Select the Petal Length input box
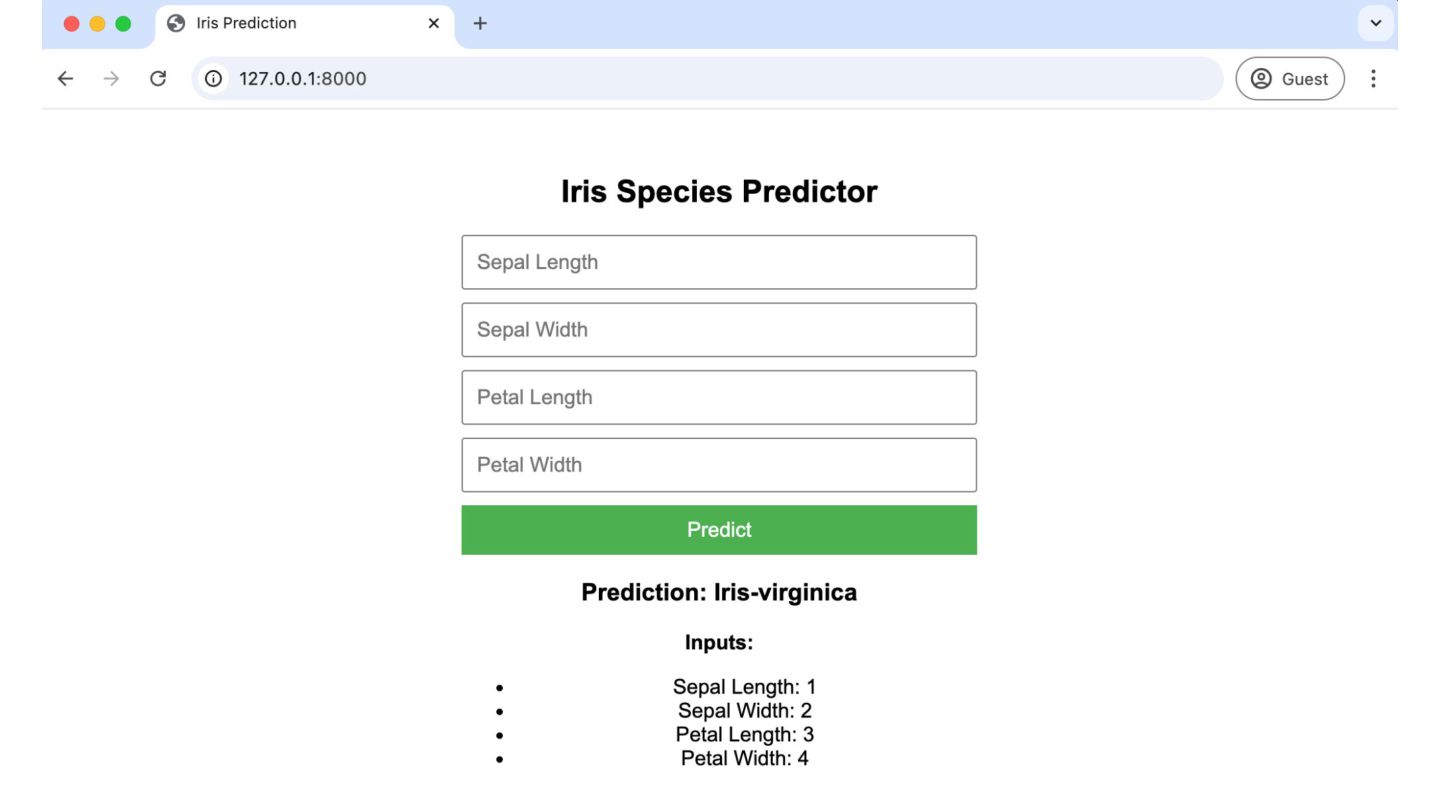 pyautogui.click(x=718, y=397)
